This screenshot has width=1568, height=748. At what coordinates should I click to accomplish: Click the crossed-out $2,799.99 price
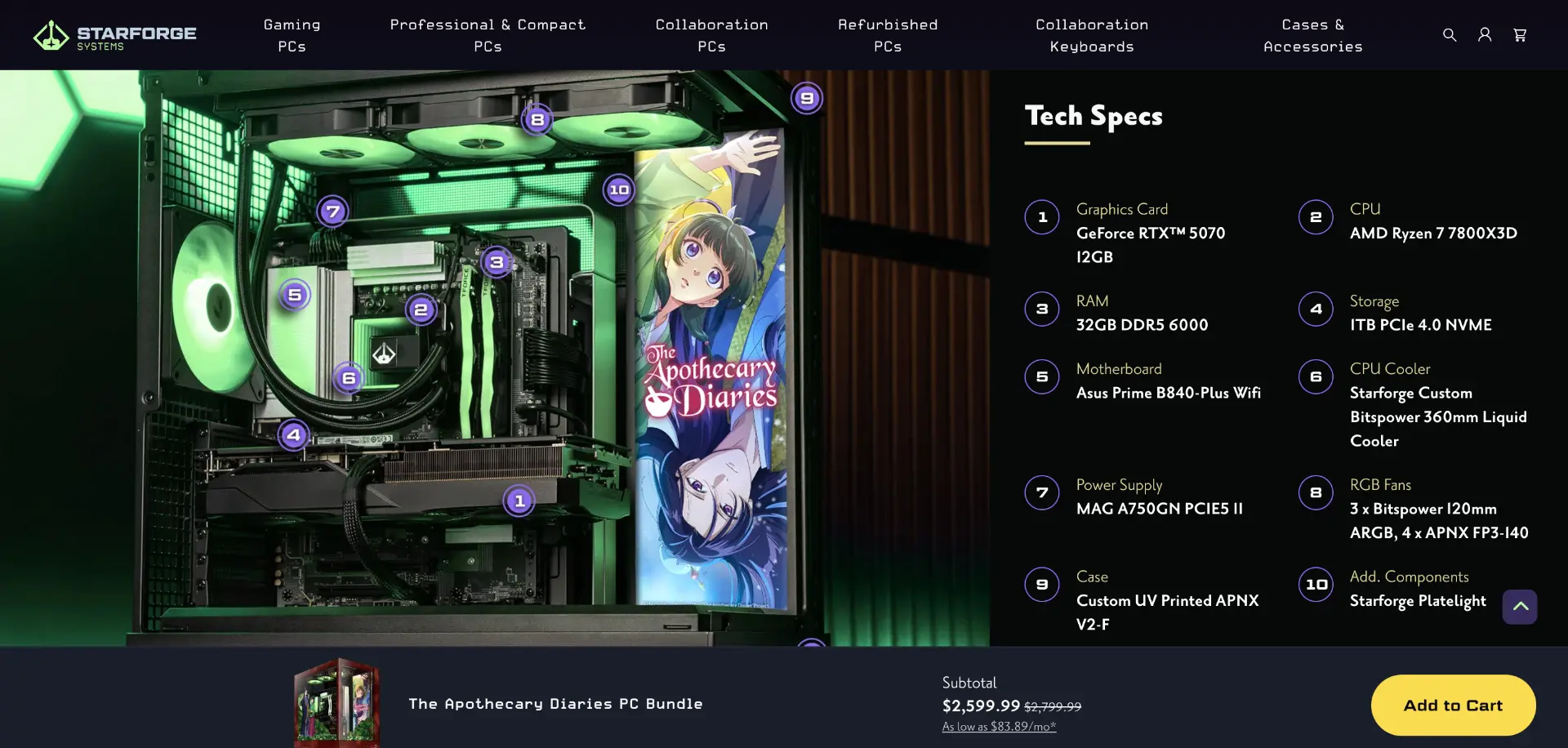(1053, 707)
